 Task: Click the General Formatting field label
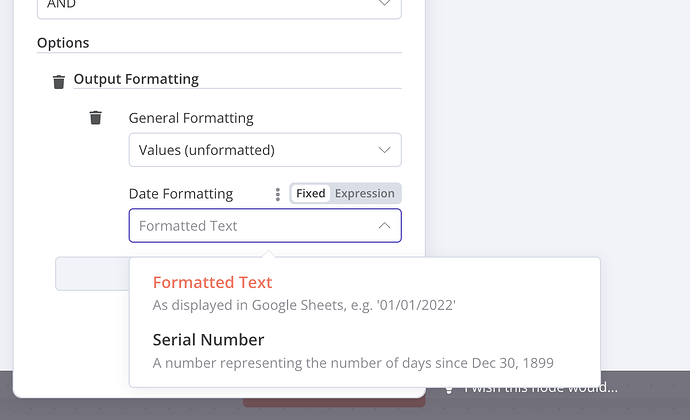191,118
